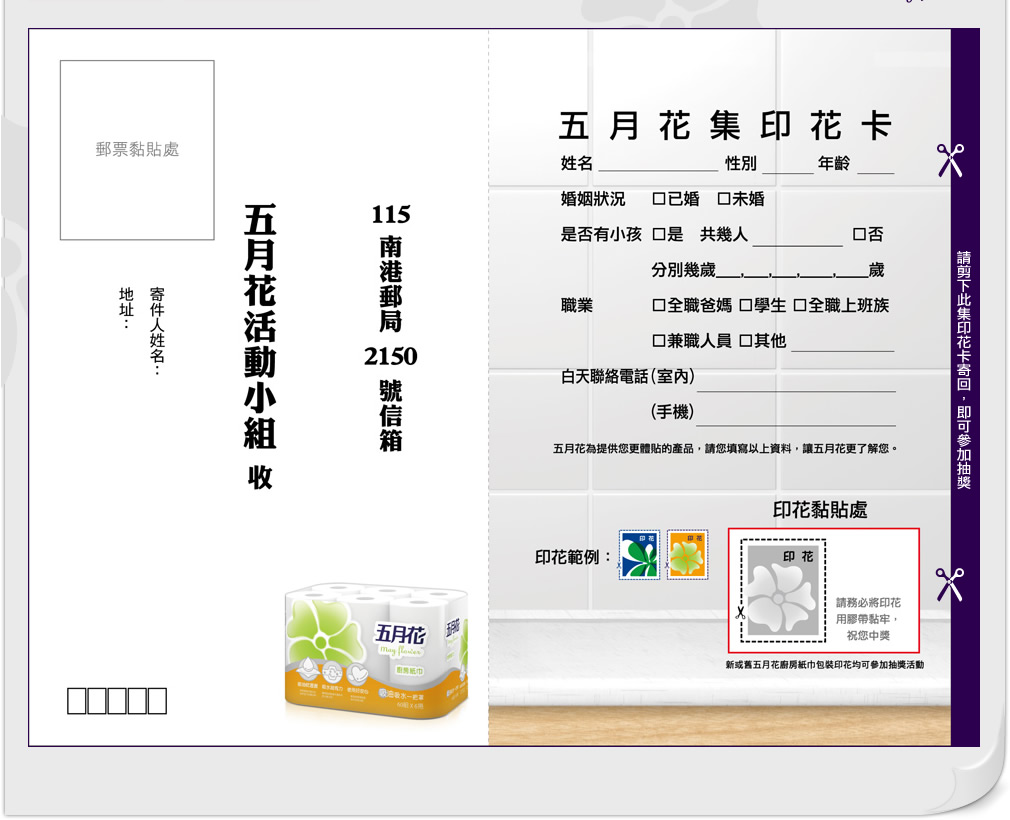
Task: Click the 姓名 name input line
Action: (x=657, y=165)
